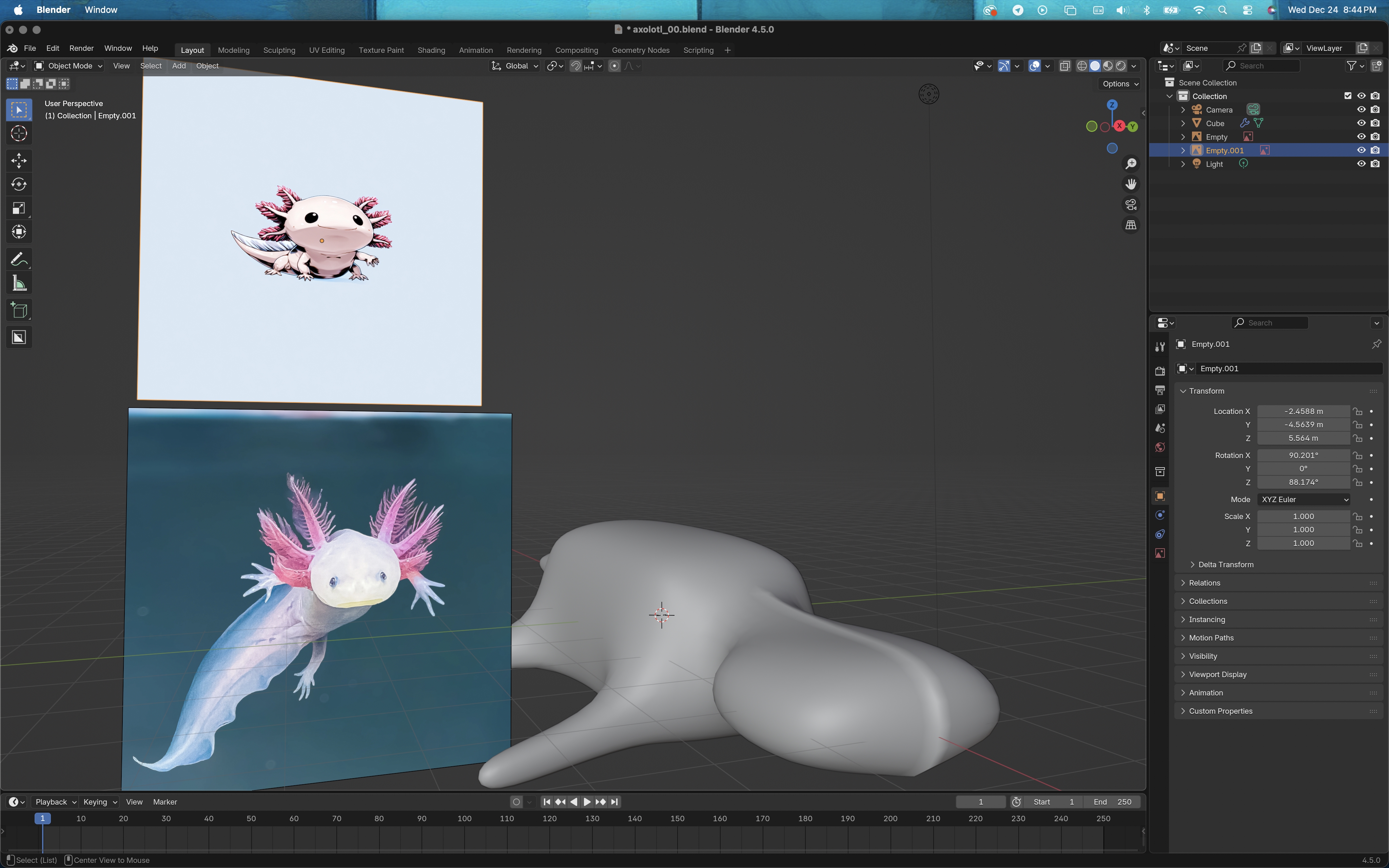Switch to the Sculpting workspace tab
Image resolution: width=1389 pixels, height=868 pixels.
point(279,50)
